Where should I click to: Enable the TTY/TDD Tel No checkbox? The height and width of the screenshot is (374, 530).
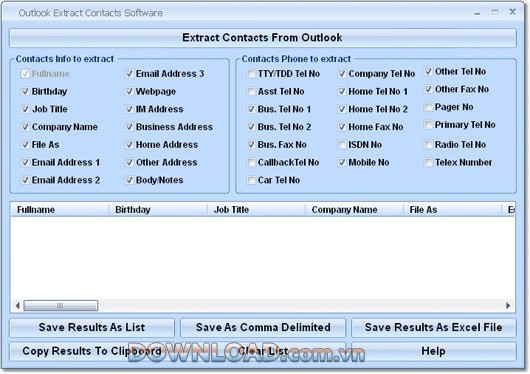(x=251, y=73)
